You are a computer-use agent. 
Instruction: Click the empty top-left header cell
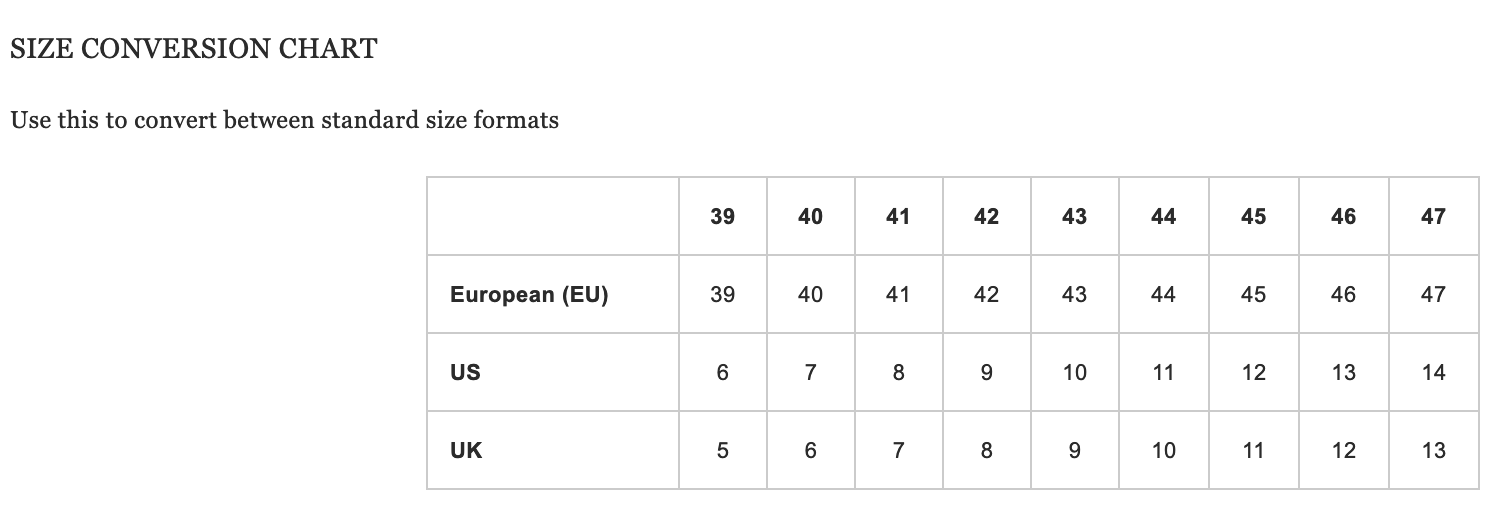[x=553, y=216]
